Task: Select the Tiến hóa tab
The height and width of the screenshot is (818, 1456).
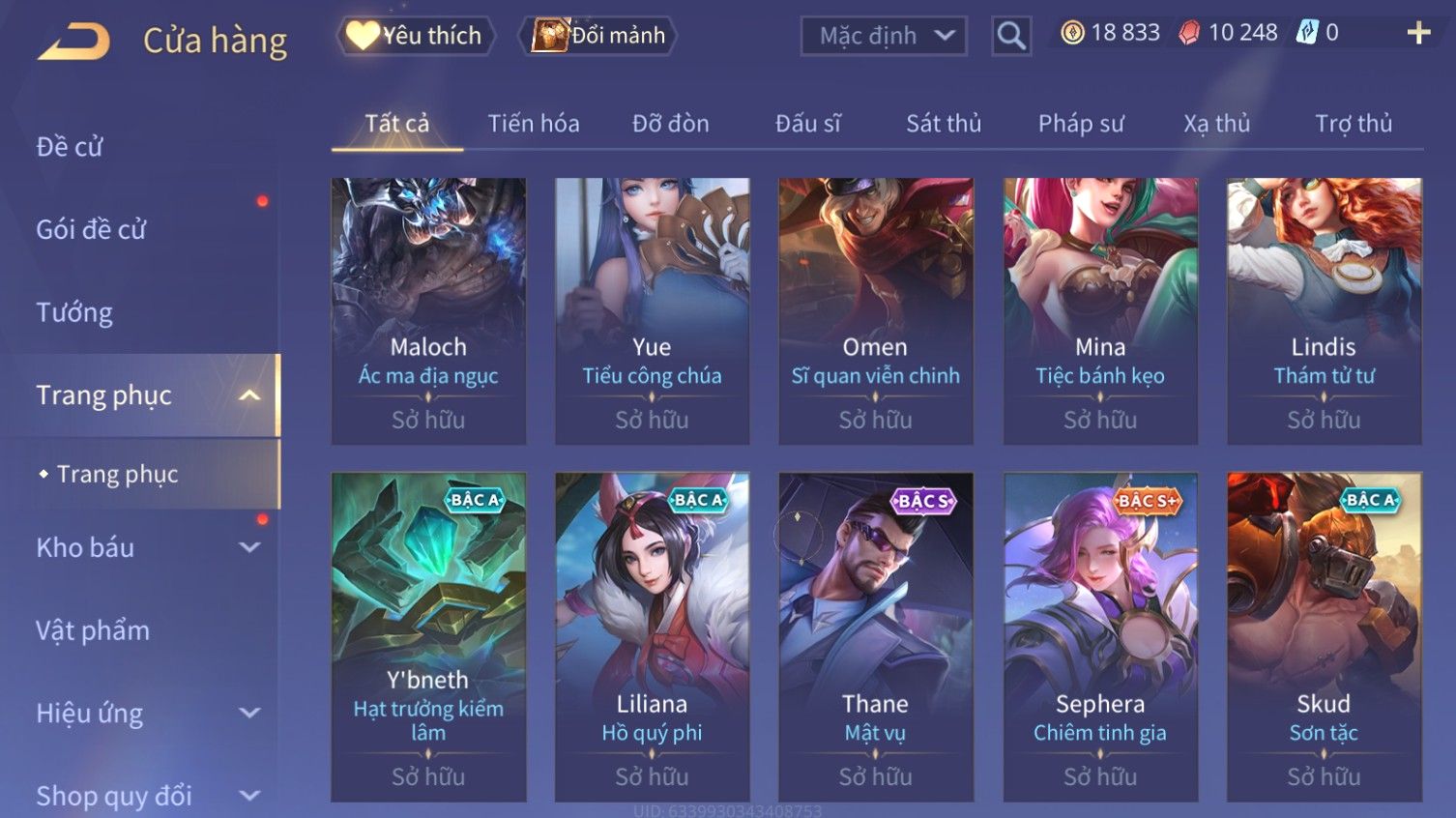Action: tap(534, 124)
